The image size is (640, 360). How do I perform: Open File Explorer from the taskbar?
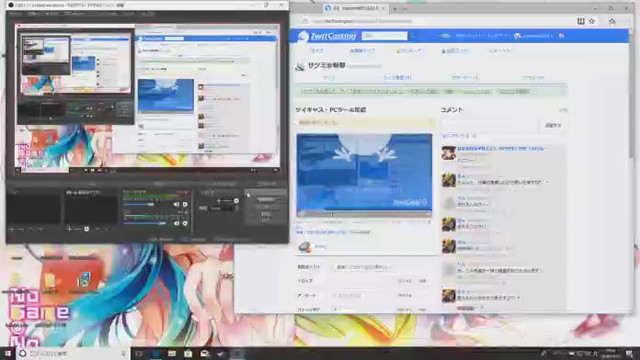tap(172, 353)
